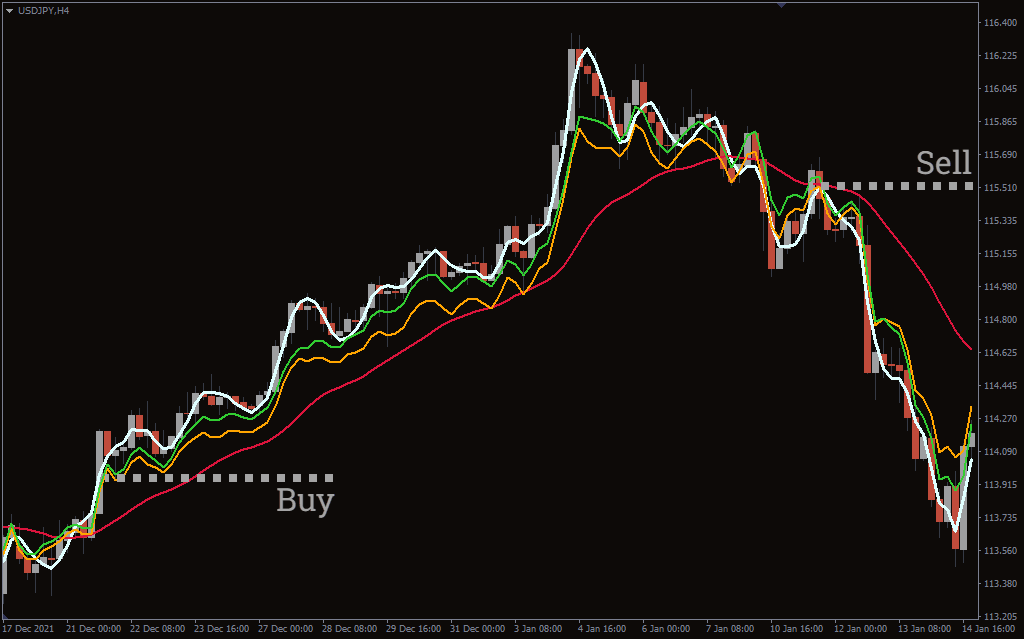The width and height of the screenshot is (1024, 639).
Task: Click the 27 Dec 00:00 time label
Action: click(286, 629)
